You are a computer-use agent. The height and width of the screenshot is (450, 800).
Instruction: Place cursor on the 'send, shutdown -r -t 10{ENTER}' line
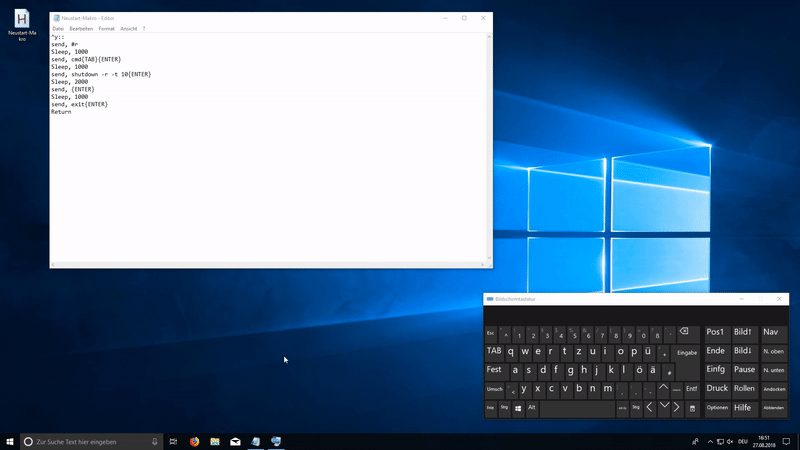[x=101, y=74]
